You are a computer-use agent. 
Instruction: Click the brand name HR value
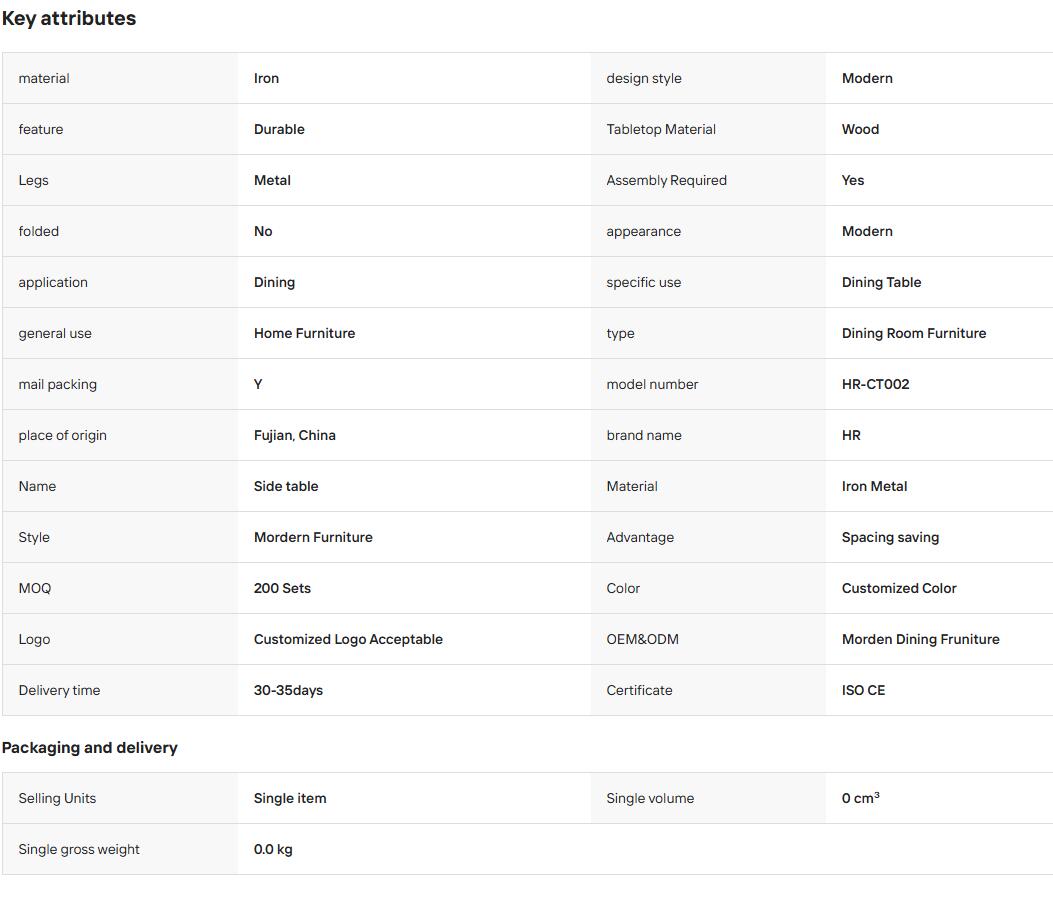852,435
